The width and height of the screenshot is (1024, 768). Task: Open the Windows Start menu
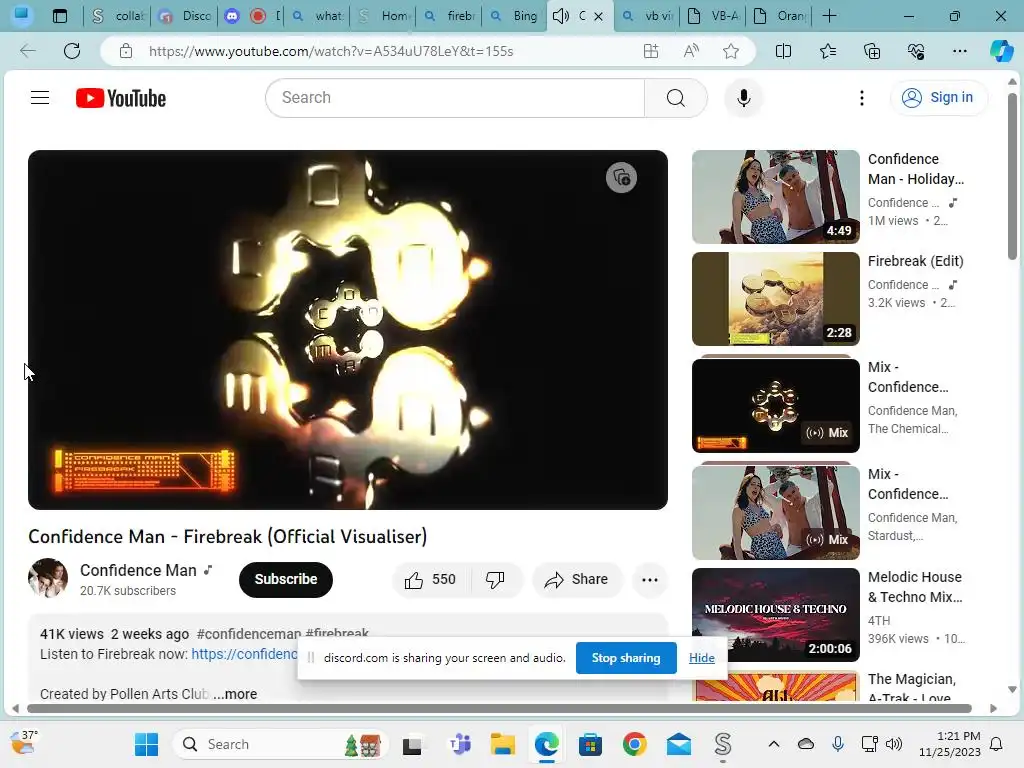[146, 744]
